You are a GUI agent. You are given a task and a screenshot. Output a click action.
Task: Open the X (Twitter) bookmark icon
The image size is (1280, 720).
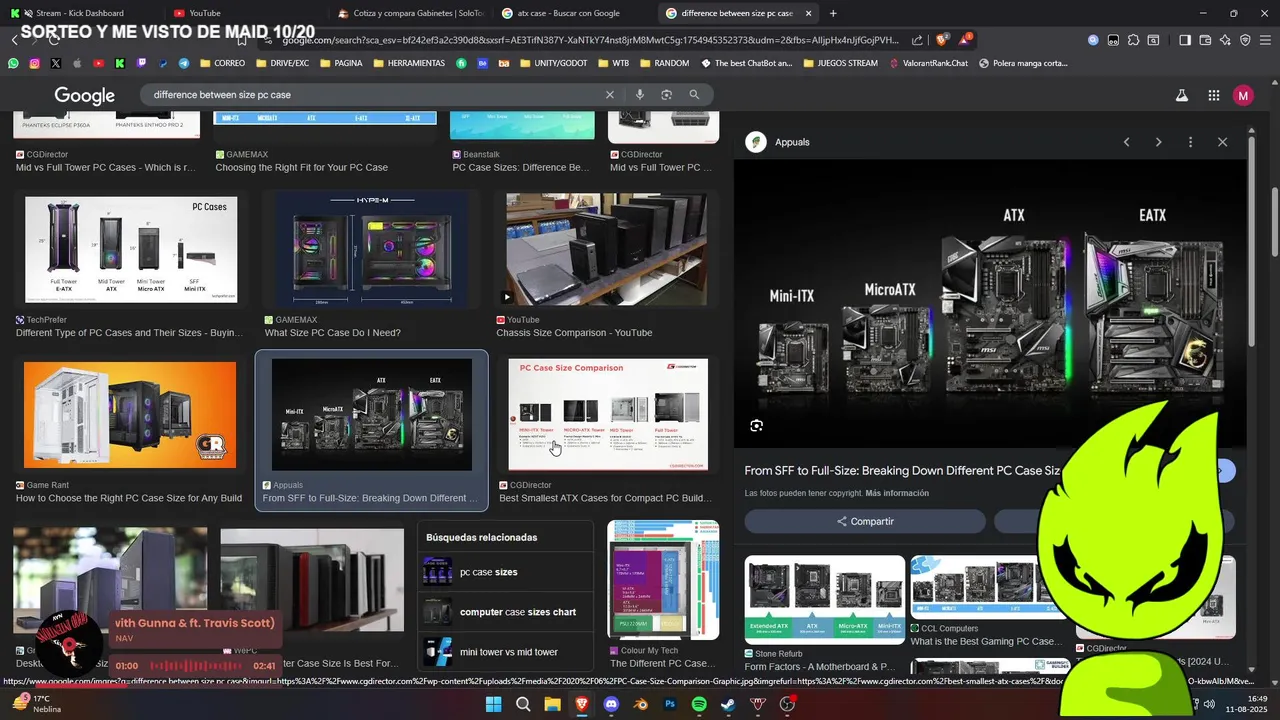pyautogui.click(x=55, y=63)
